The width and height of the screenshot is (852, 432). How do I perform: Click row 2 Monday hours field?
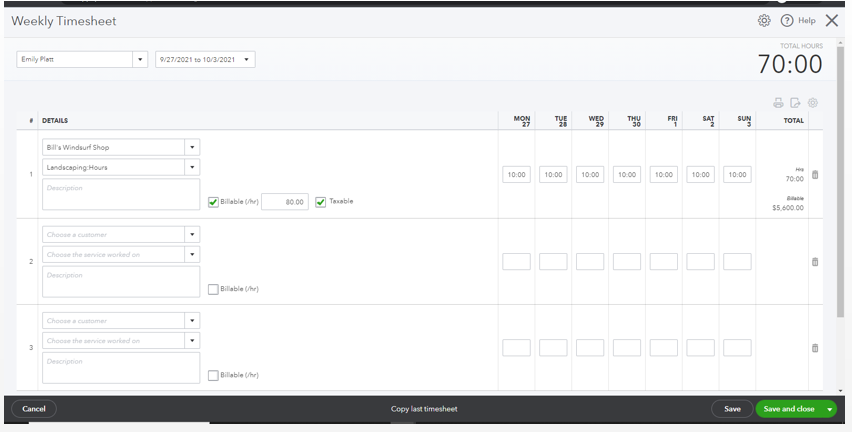pyautogui.click(x=516, y=261)
